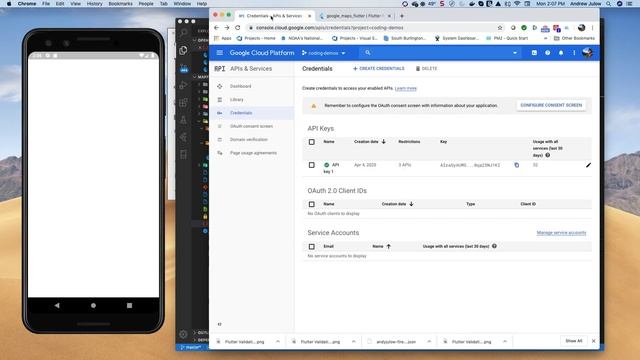Open Library in APIs & Services sidebar

(236, 100)
